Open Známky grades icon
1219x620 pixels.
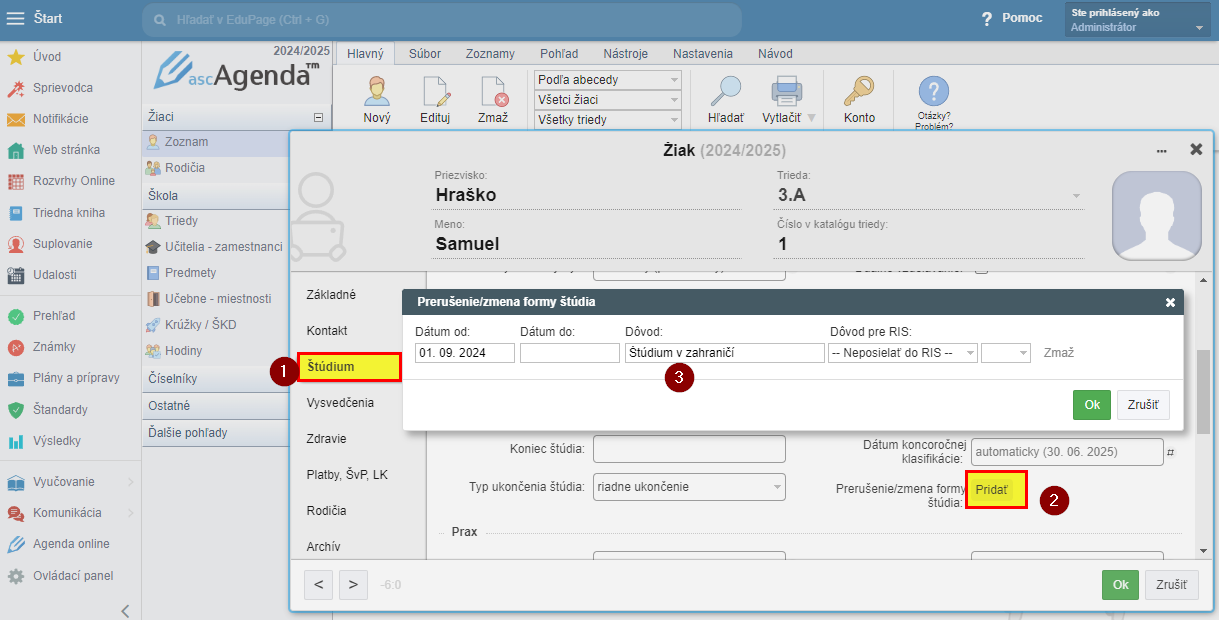pos(16,347)
